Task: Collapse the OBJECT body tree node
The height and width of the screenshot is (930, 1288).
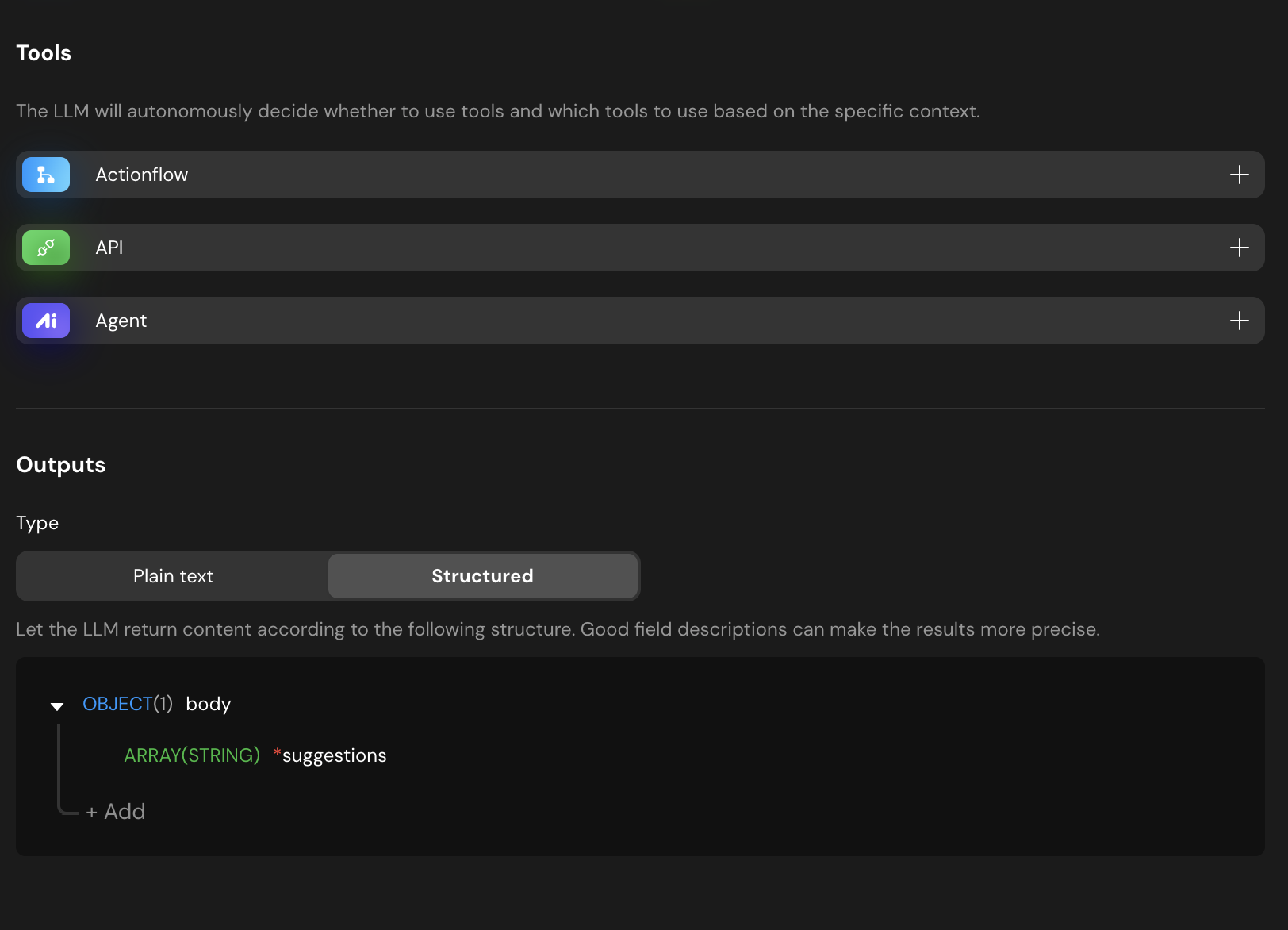Action: pyautogui.click(x=57, y=705)
